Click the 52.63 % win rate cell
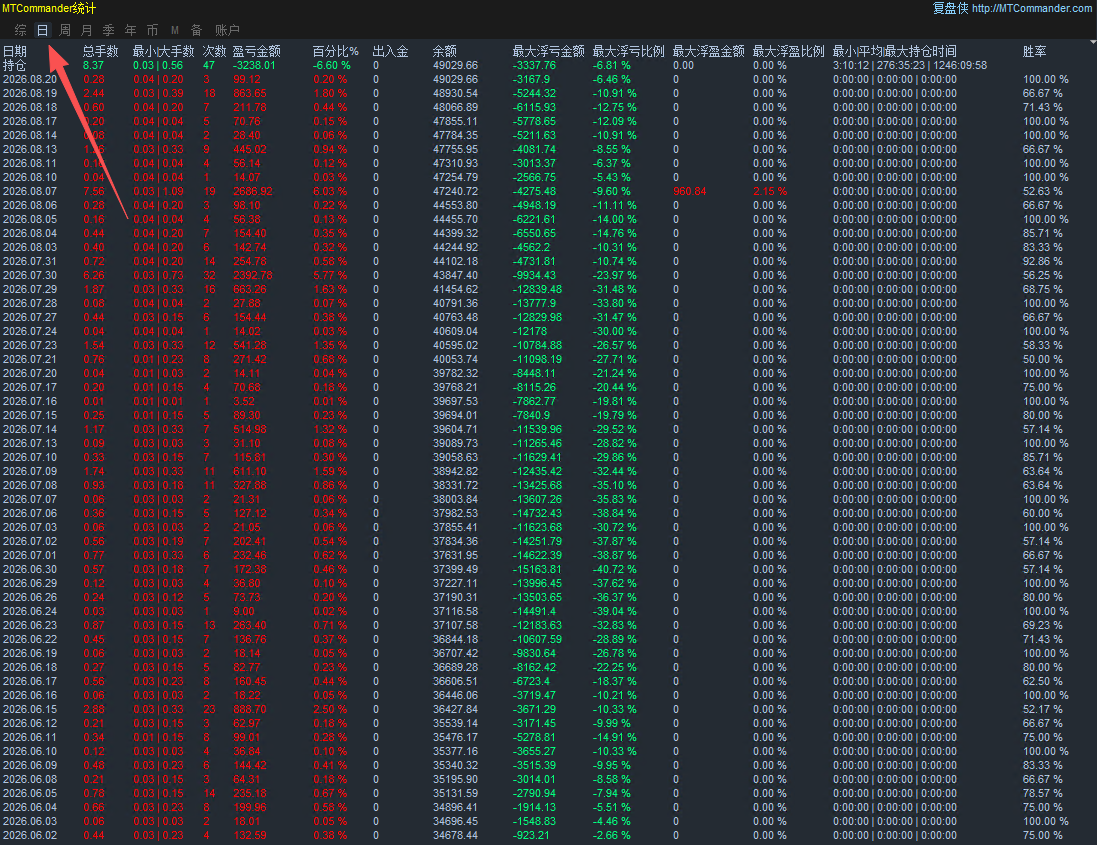Screen dimensions: 1097x845 coord(1042,191)
